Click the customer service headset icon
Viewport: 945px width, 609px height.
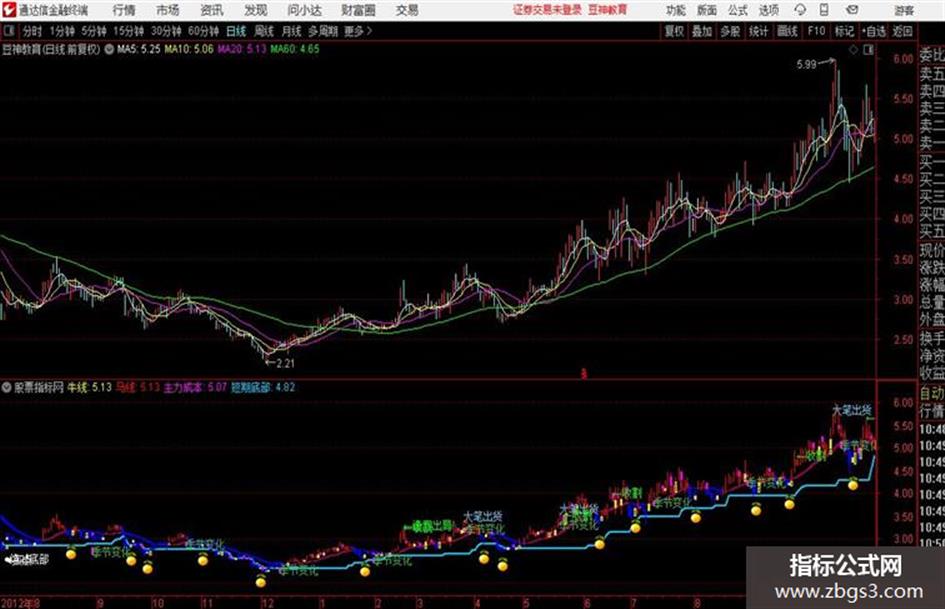[800, 10]
